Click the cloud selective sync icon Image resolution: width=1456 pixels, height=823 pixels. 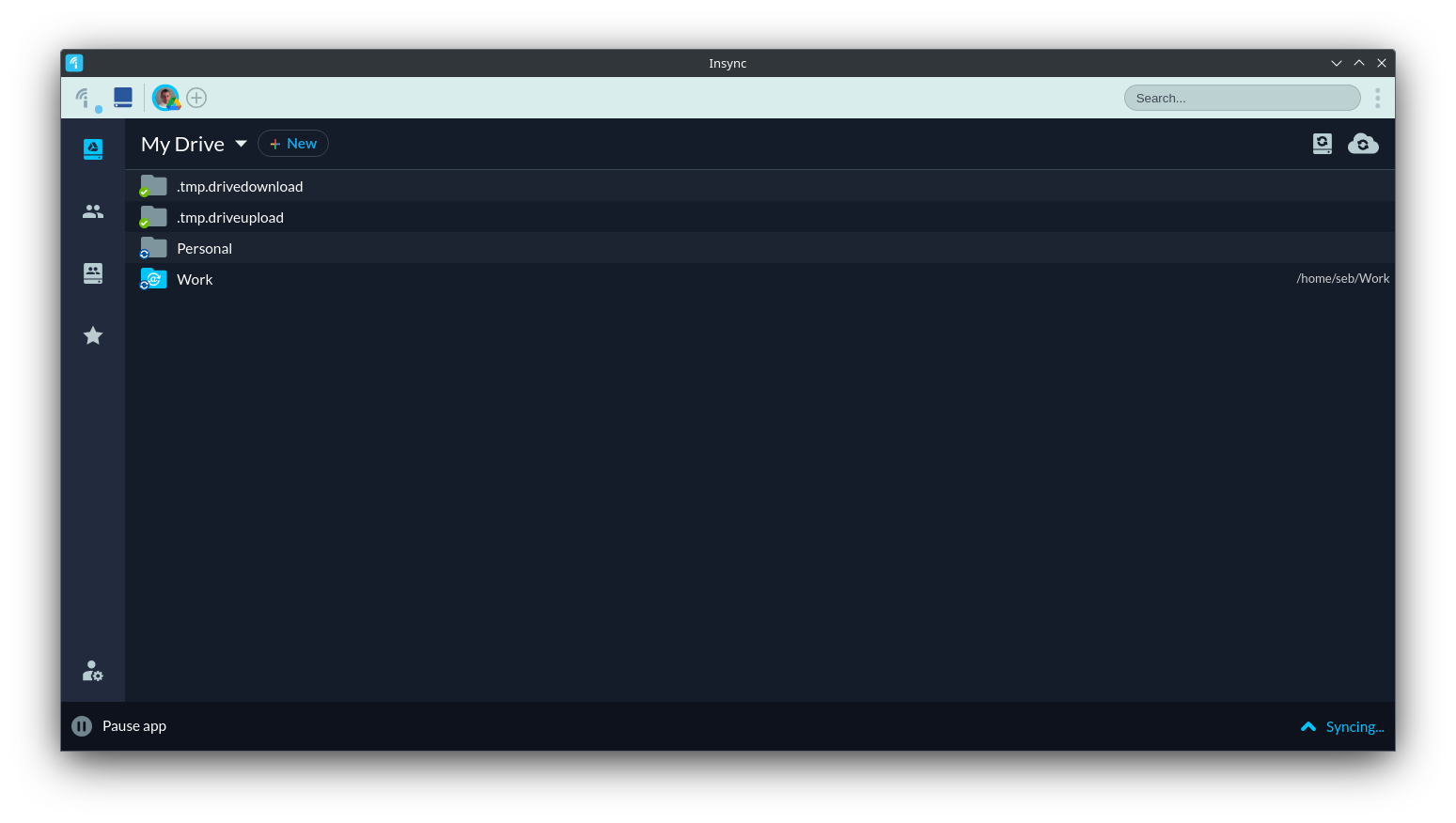(x=1363, y=144)
